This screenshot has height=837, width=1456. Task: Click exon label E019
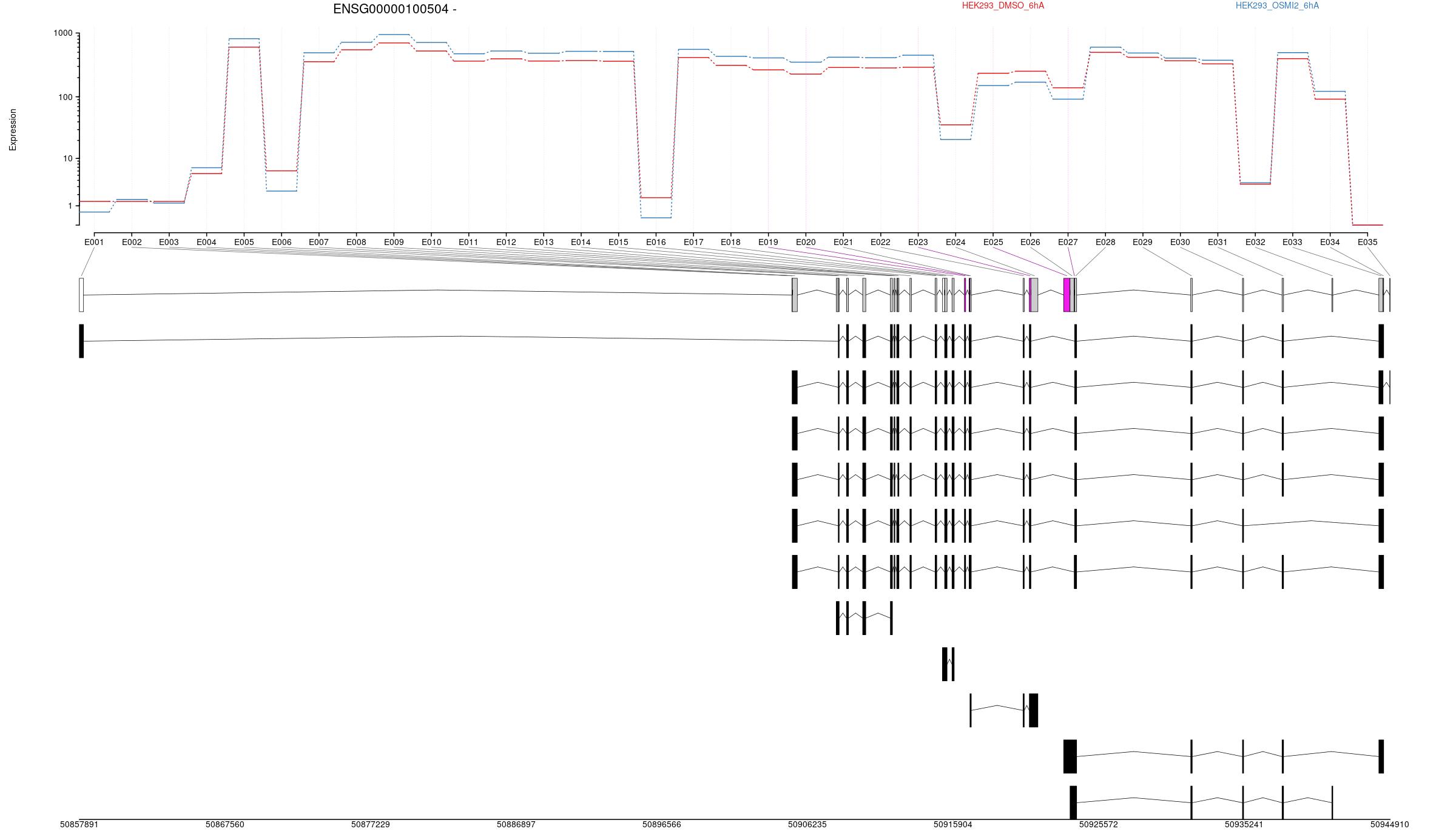pyautogui.click(x=768, y=242)
